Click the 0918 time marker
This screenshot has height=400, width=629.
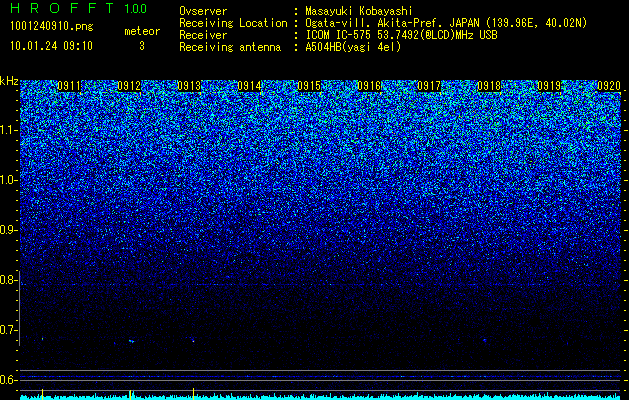(x=489, y=86)
